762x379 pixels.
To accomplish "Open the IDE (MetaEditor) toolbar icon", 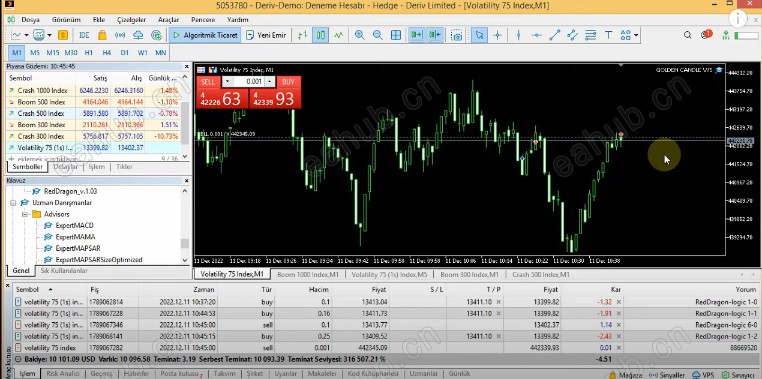I will click(x=84, y=35).
